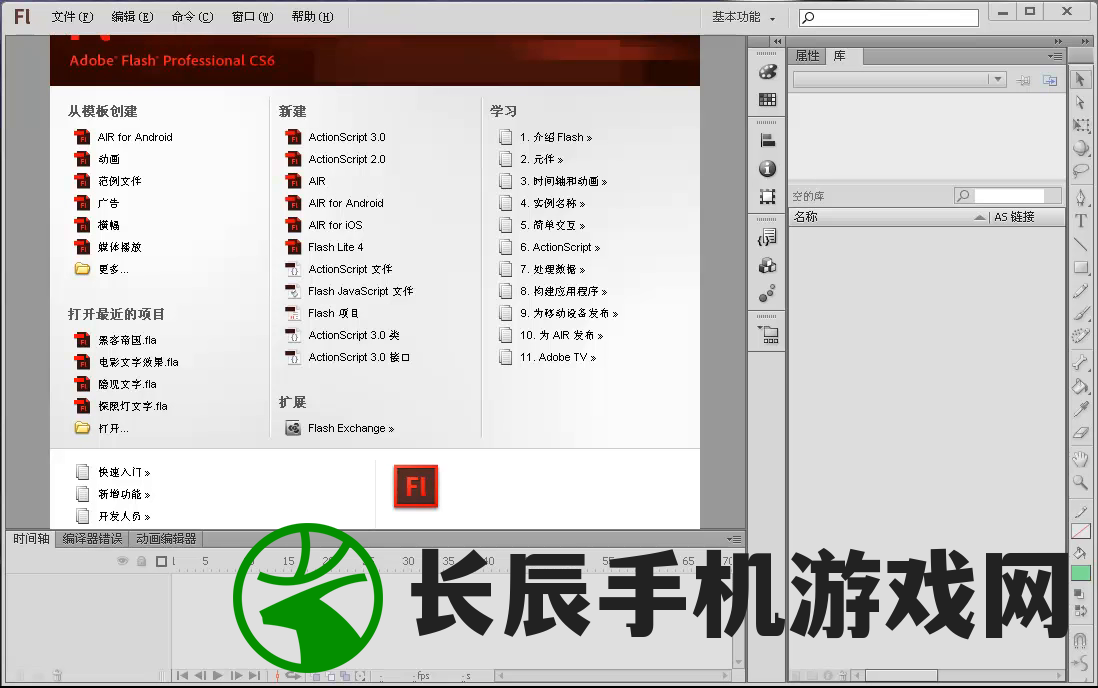Open the 编辑(E) menu
The height and width of the screenshot is (688, 1098).
coord(132,17)
